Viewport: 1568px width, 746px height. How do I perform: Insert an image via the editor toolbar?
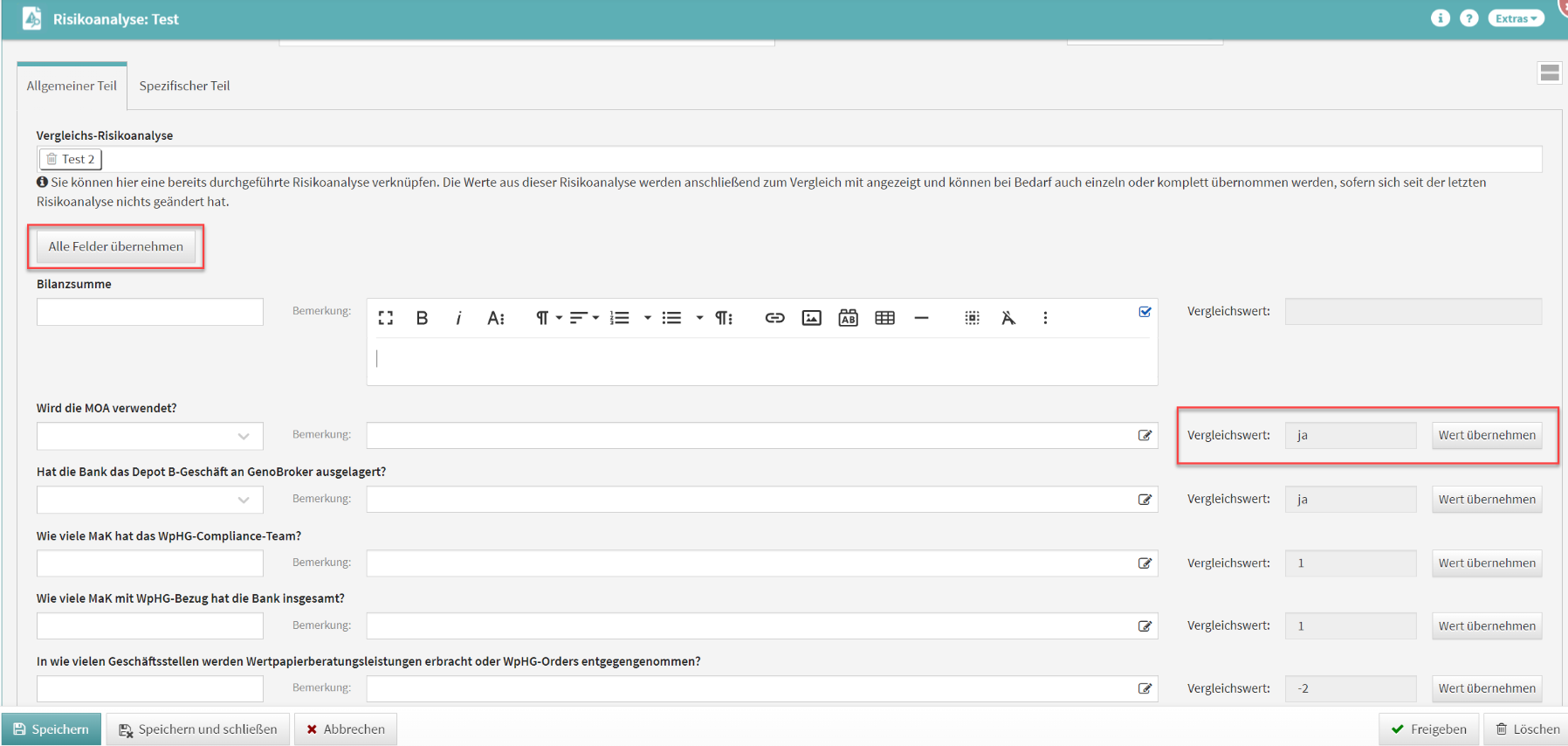point(811,318)
